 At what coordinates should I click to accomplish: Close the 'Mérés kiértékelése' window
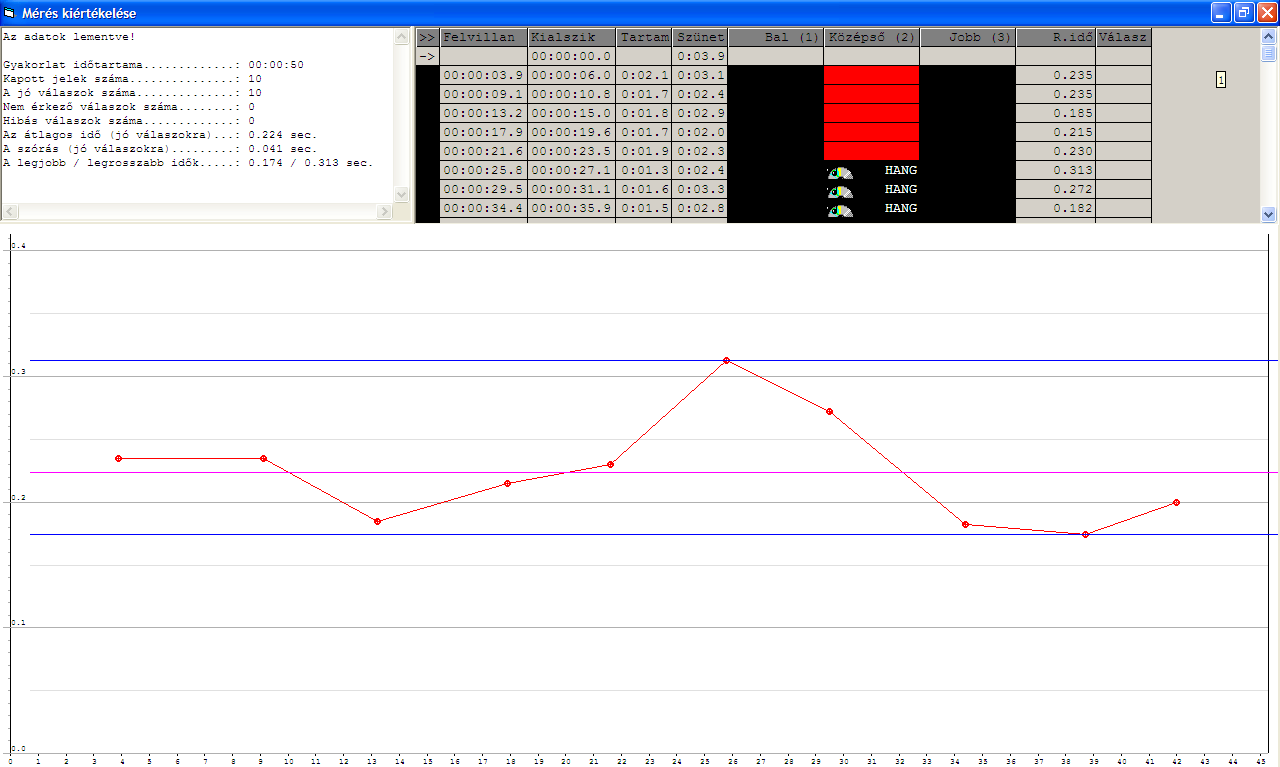click(1267, 13)
